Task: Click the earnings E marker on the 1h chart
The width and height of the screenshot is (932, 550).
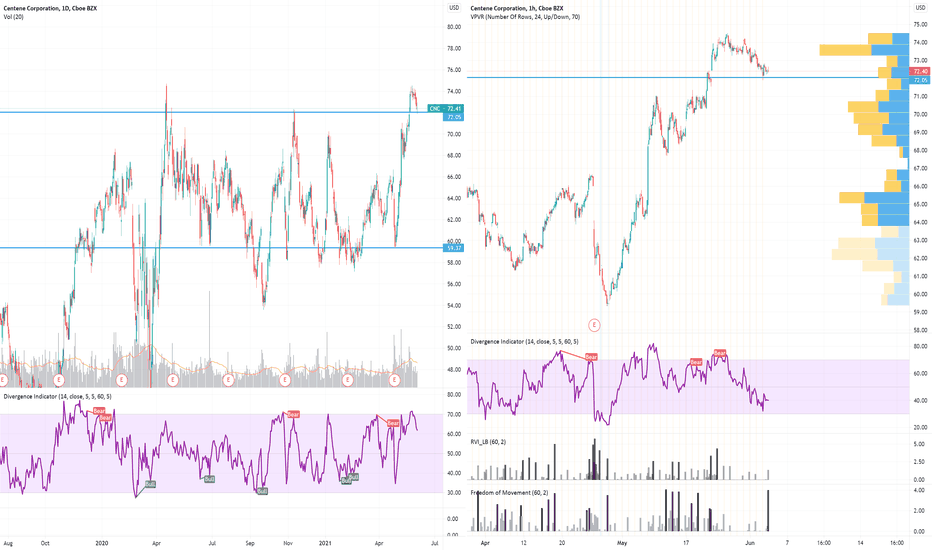Action: click(593, 325)
